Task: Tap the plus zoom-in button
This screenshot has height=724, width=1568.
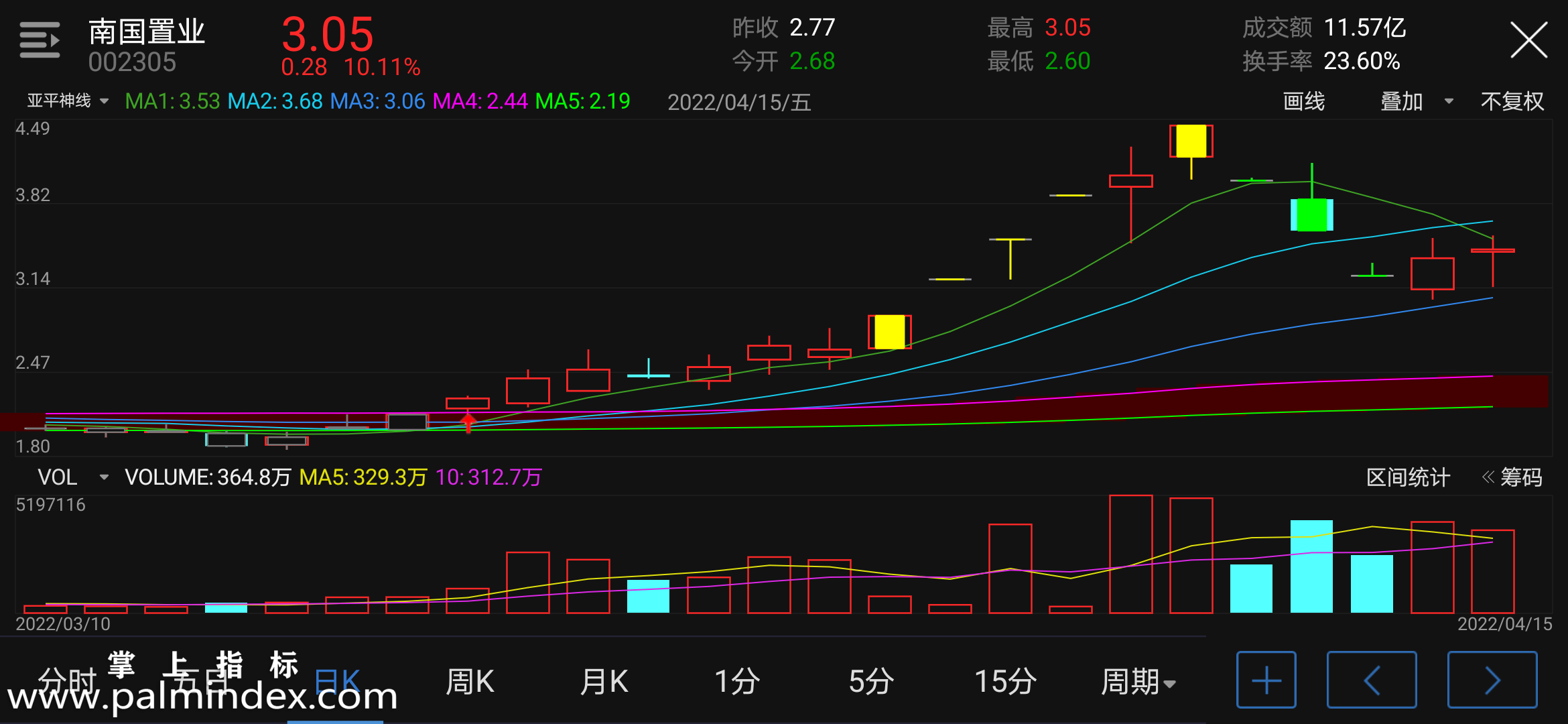Action: coord(1266,680)
